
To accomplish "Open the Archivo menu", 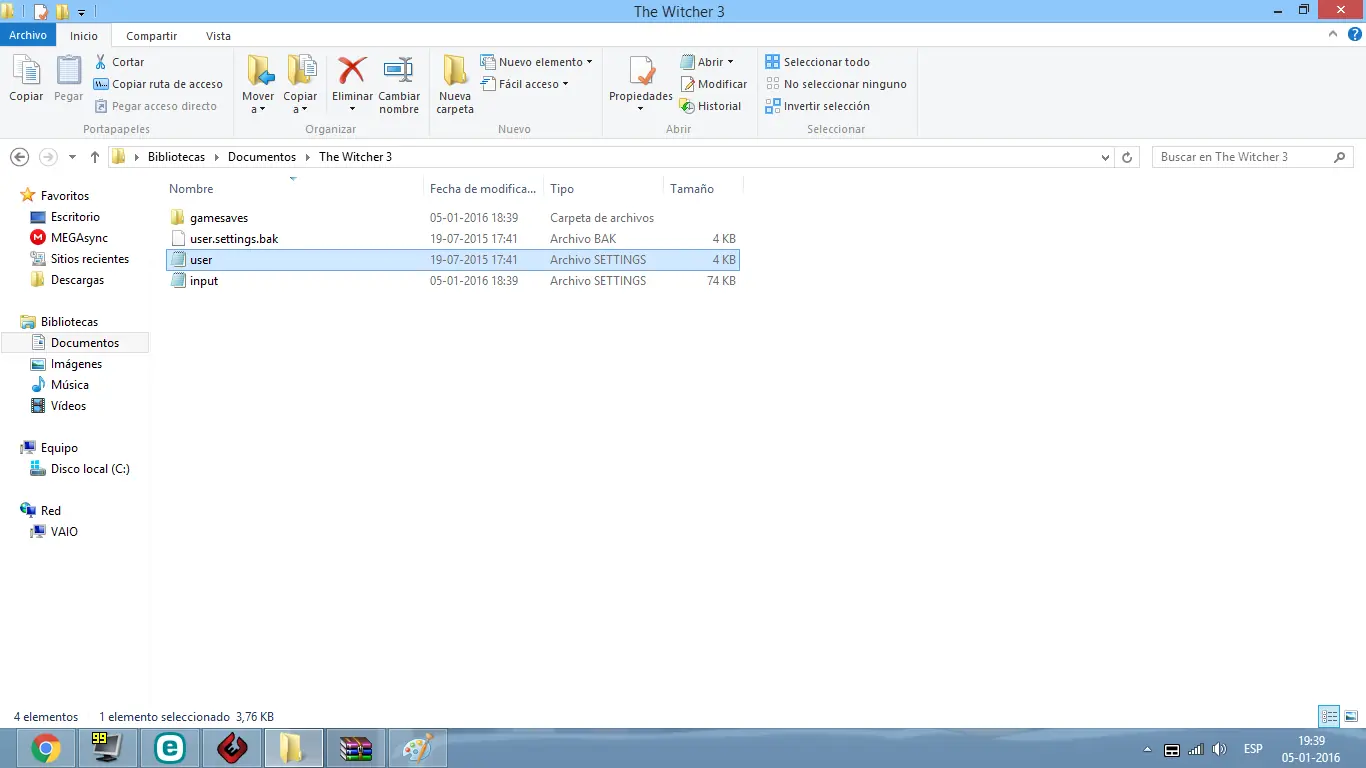I will [x=28, y=35].
